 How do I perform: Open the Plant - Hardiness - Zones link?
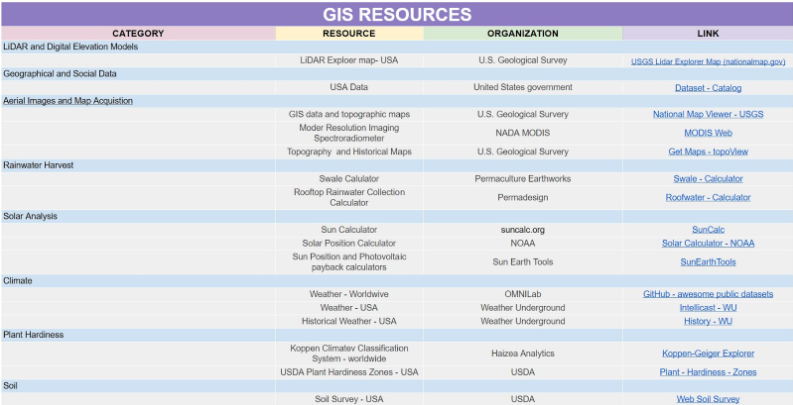tap(708, 372)
